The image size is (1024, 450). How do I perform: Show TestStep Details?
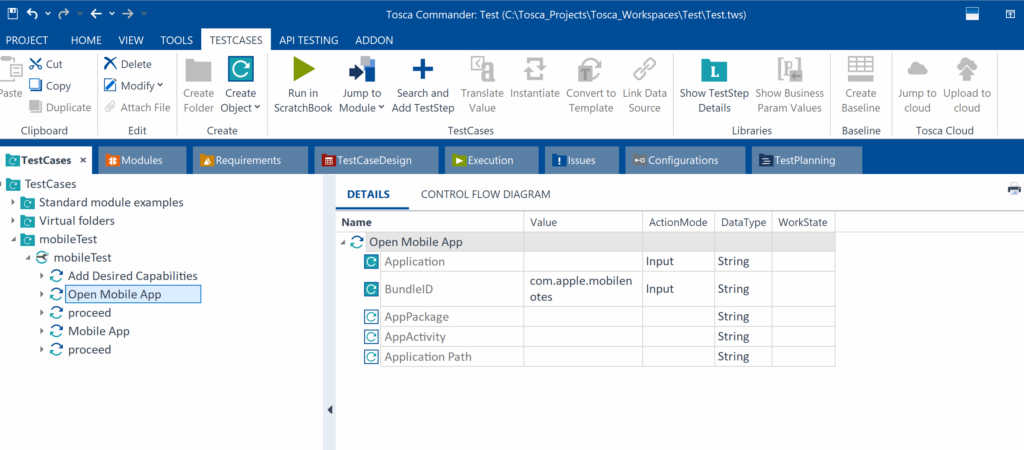714,85
